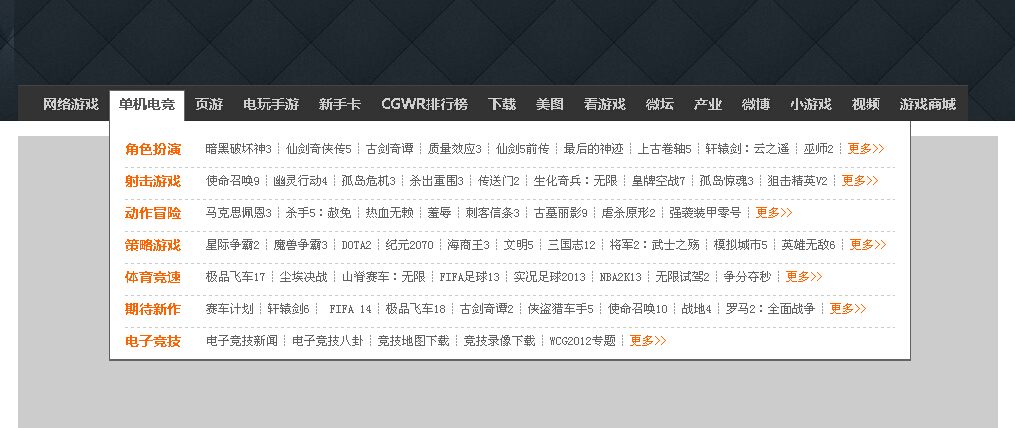The image size is (1015, 428).
Task: Go to the 游戏商城 nav item
Action: click(x=928, y=104)
